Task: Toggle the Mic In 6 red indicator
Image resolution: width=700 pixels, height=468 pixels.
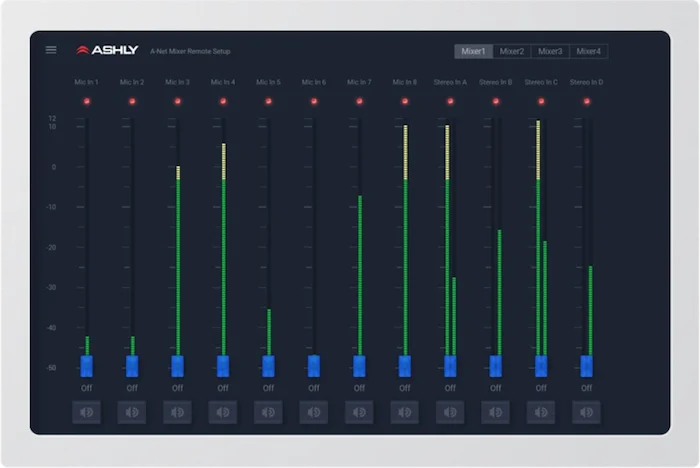Action: (x=314, y=101)
